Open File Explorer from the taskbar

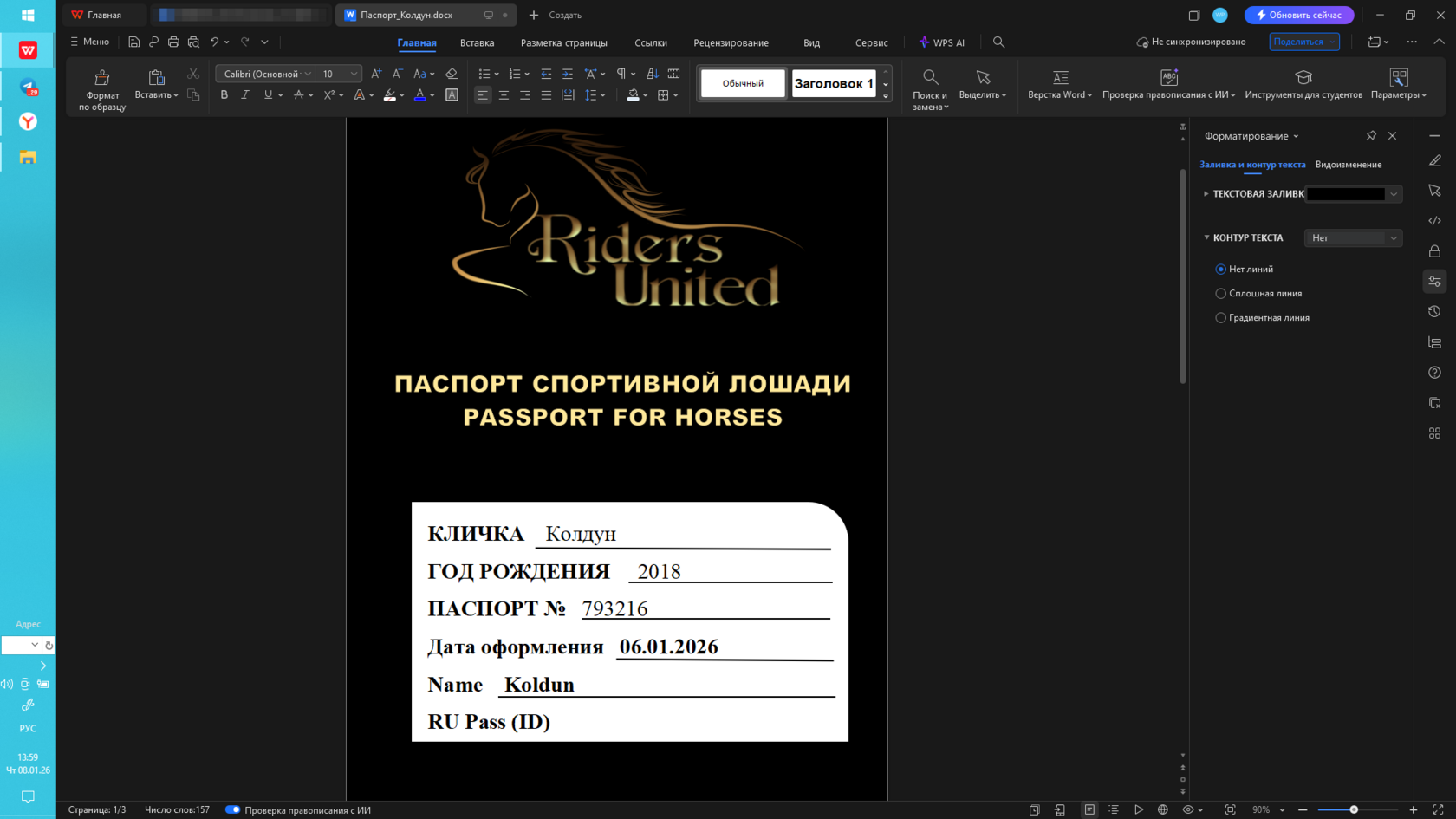pyautogui.click(x=28, y=157)
